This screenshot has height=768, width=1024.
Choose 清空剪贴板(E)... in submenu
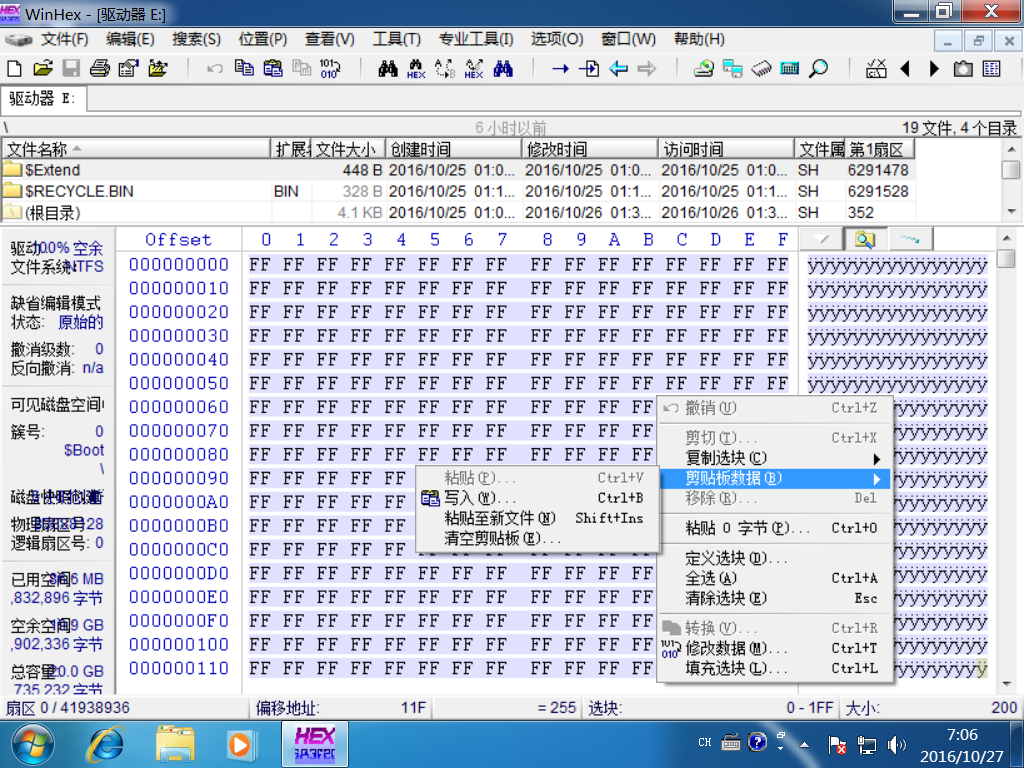(x=537, y=539)
